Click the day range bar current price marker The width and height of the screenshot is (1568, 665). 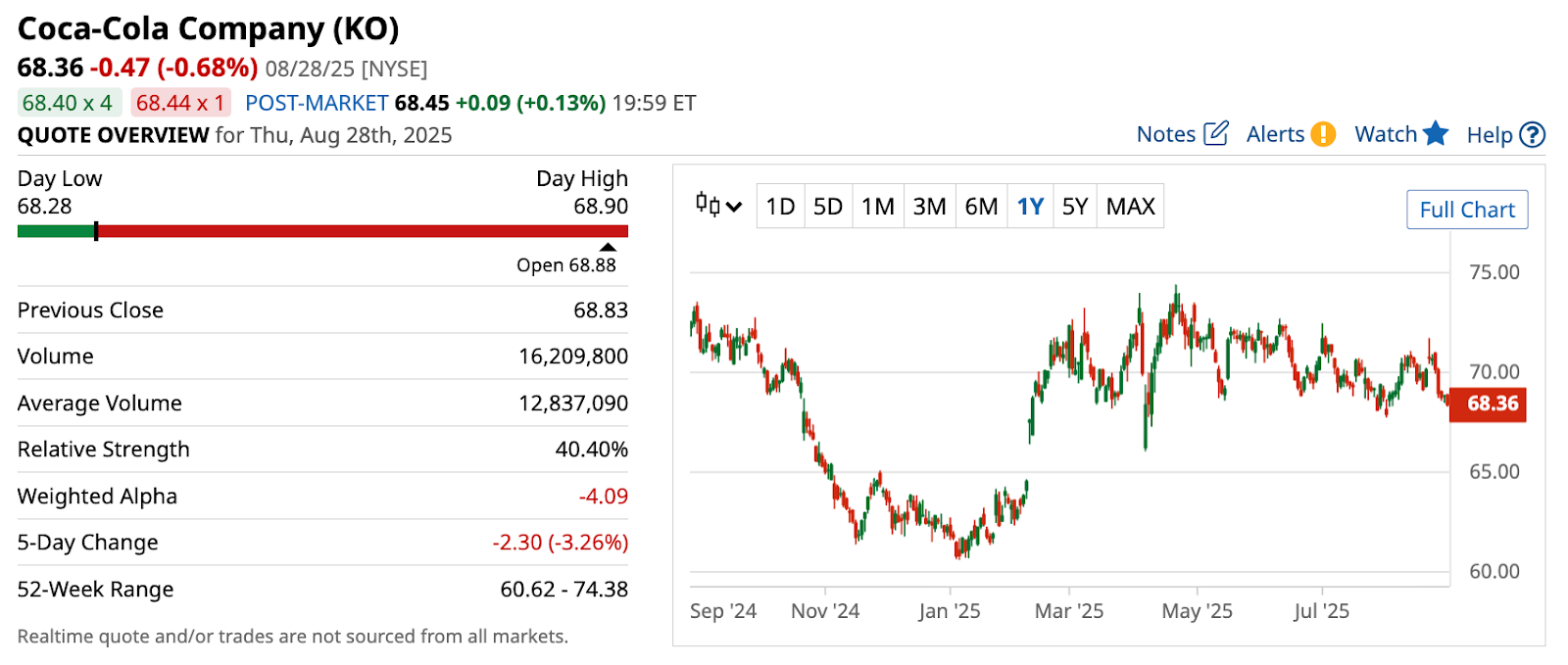(96, 231)
